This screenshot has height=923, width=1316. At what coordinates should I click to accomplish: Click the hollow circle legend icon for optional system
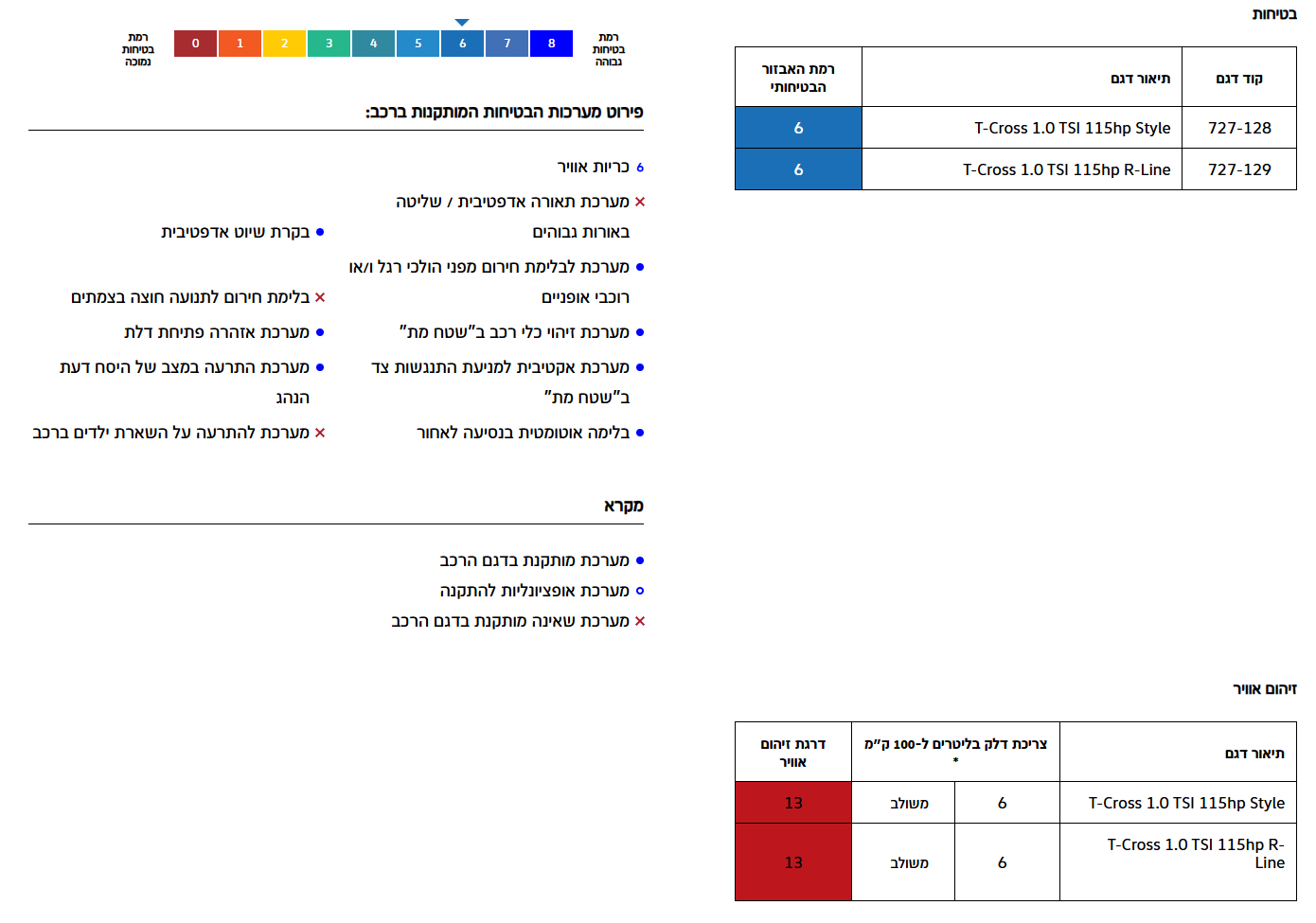pos(640,591)
